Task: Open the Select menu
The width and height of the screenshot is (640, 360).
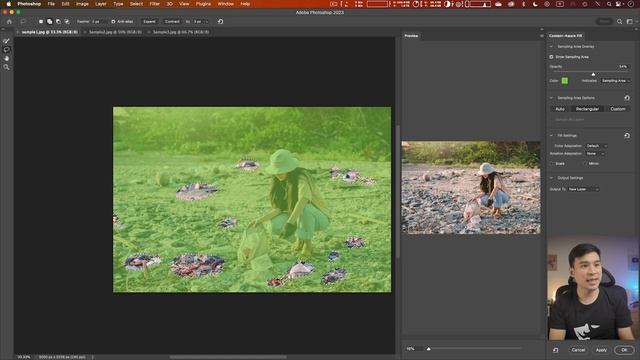Action: [136, 4]
